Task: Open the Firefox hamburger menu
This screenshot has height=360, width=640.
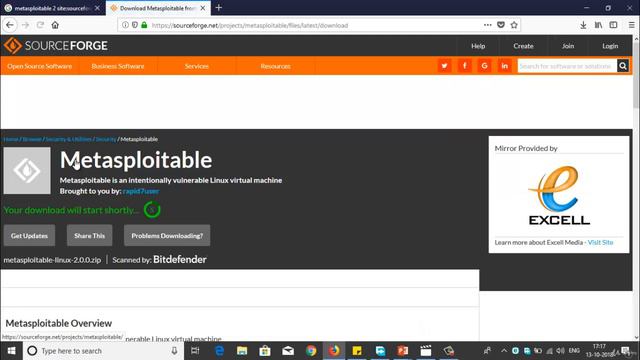Action: click(631, 25)
